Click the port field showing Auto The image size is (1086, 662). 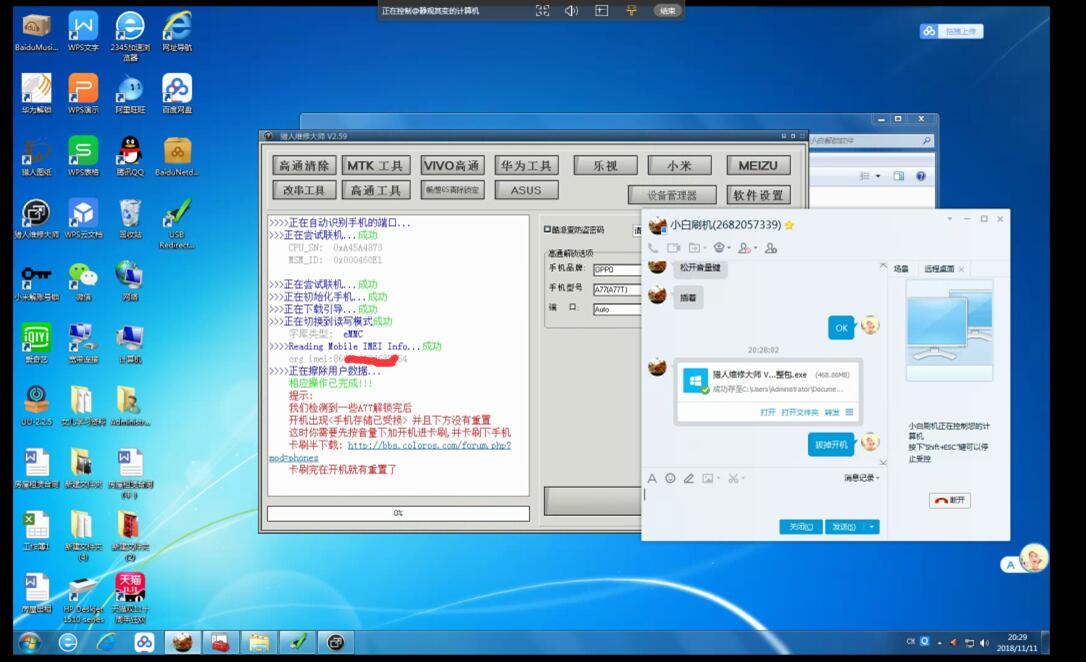pos(617,310)
